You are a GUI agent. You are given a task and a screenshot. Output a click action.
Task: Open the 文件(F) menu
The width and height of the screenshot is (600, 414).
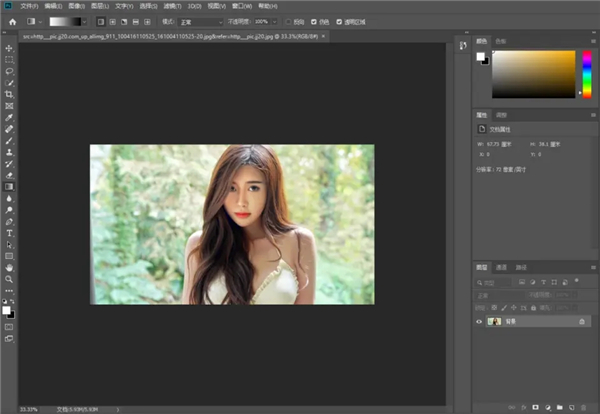tap(28, 5)
